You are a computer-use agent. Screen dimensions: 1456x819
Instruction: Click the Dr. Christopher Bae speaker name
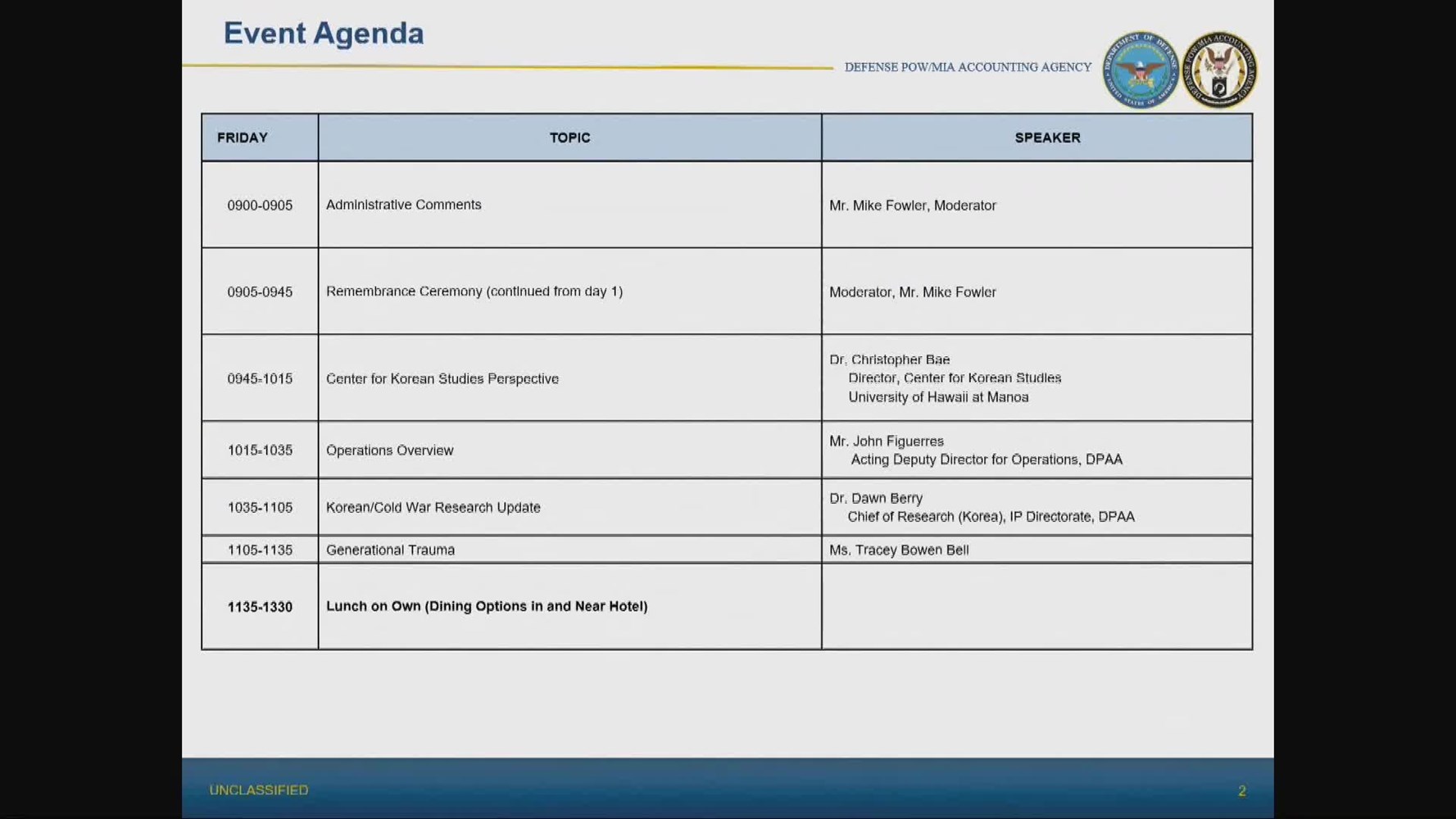(889, 360)
